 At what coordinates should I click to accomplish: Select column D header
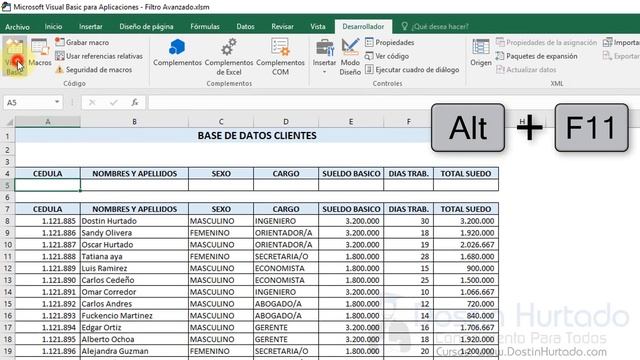pyautogui.click(x=286, y=122)
